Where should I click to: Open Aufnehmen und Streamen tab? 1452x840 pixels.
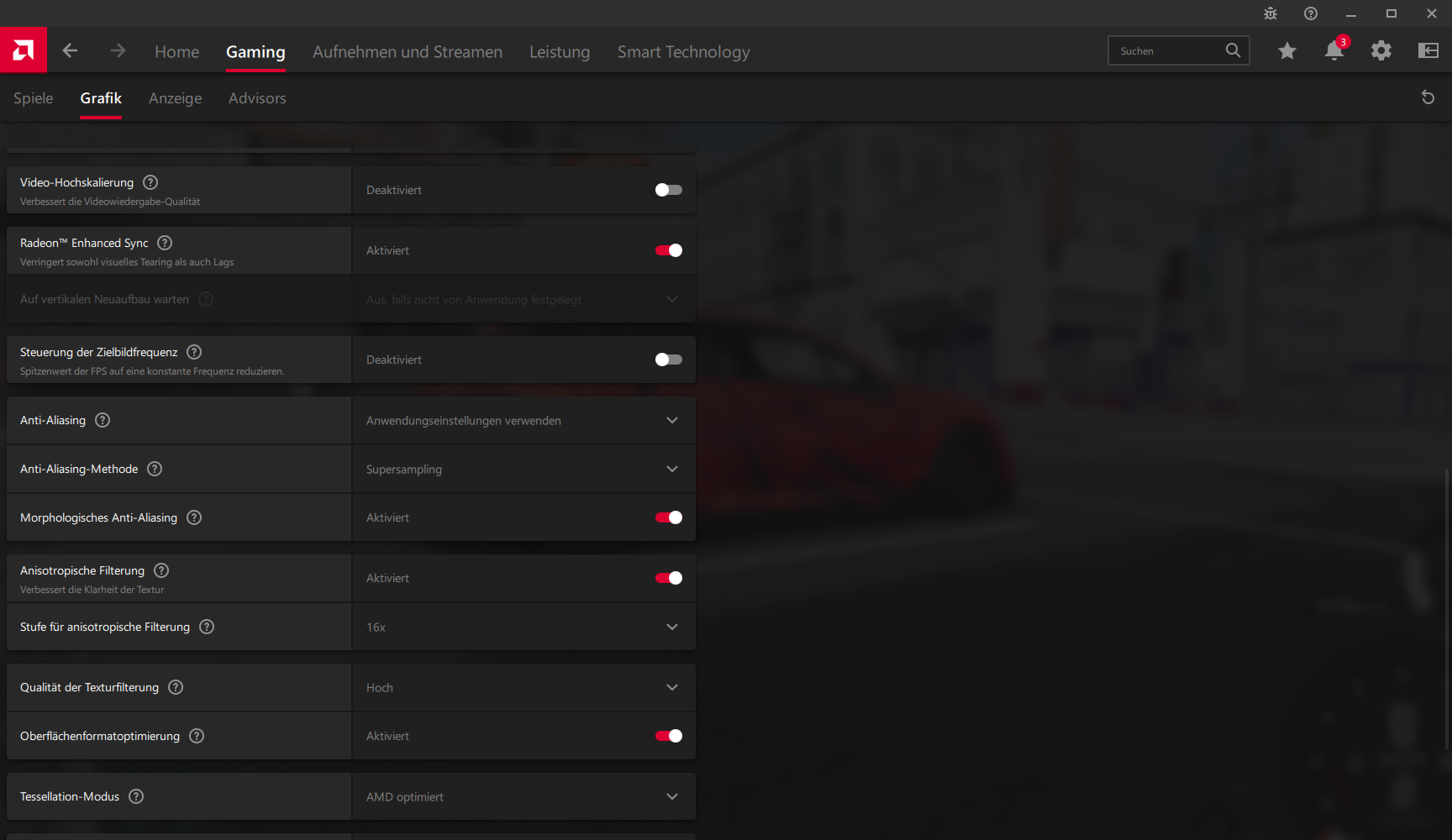[x=408, y=52]
